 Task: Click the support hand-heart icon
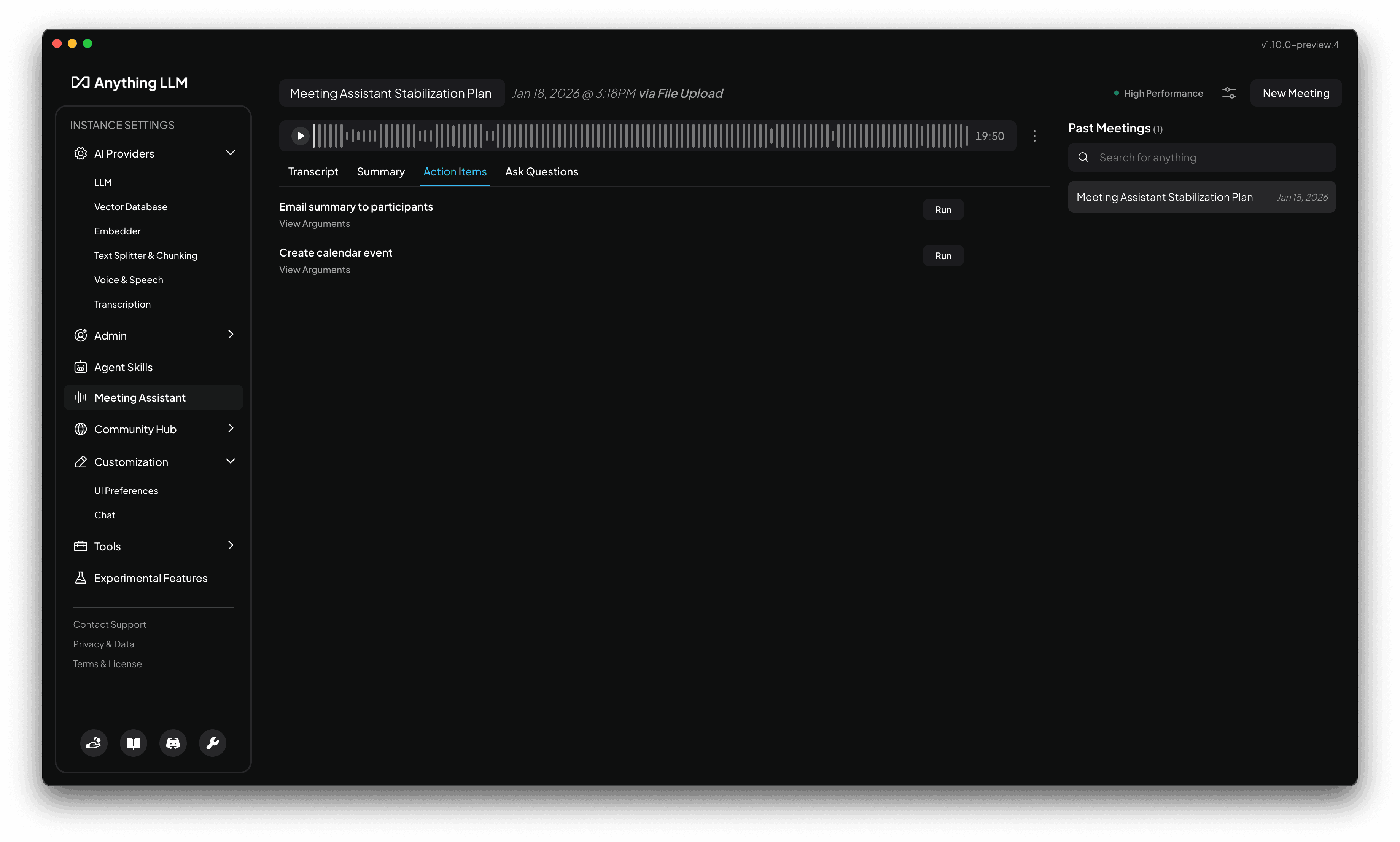(x=94, y=743)
